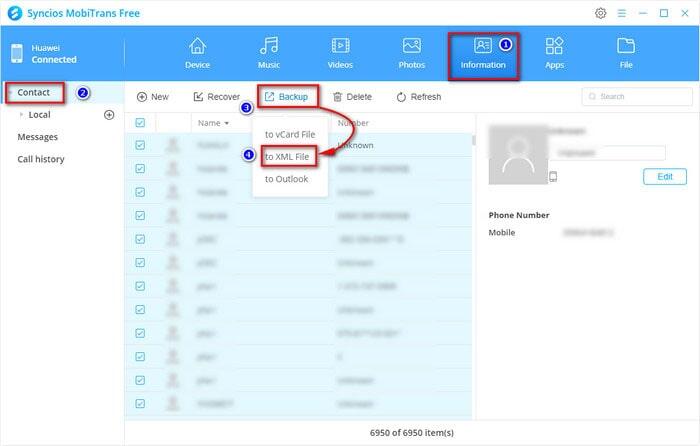Toggle the select-all contacts checkbox
This screenshot has width=700, height=446.
[140, 123]
